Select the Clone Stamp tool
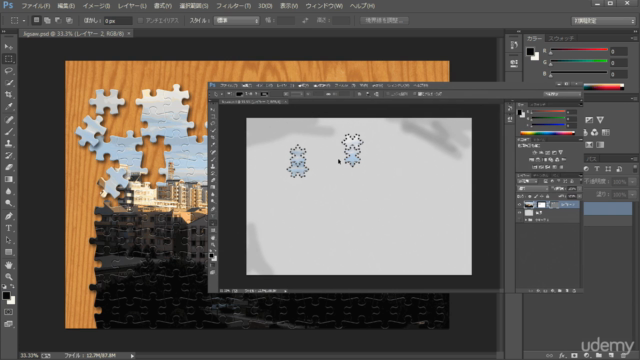Viewport: 640px width, 360px height. 9,143
